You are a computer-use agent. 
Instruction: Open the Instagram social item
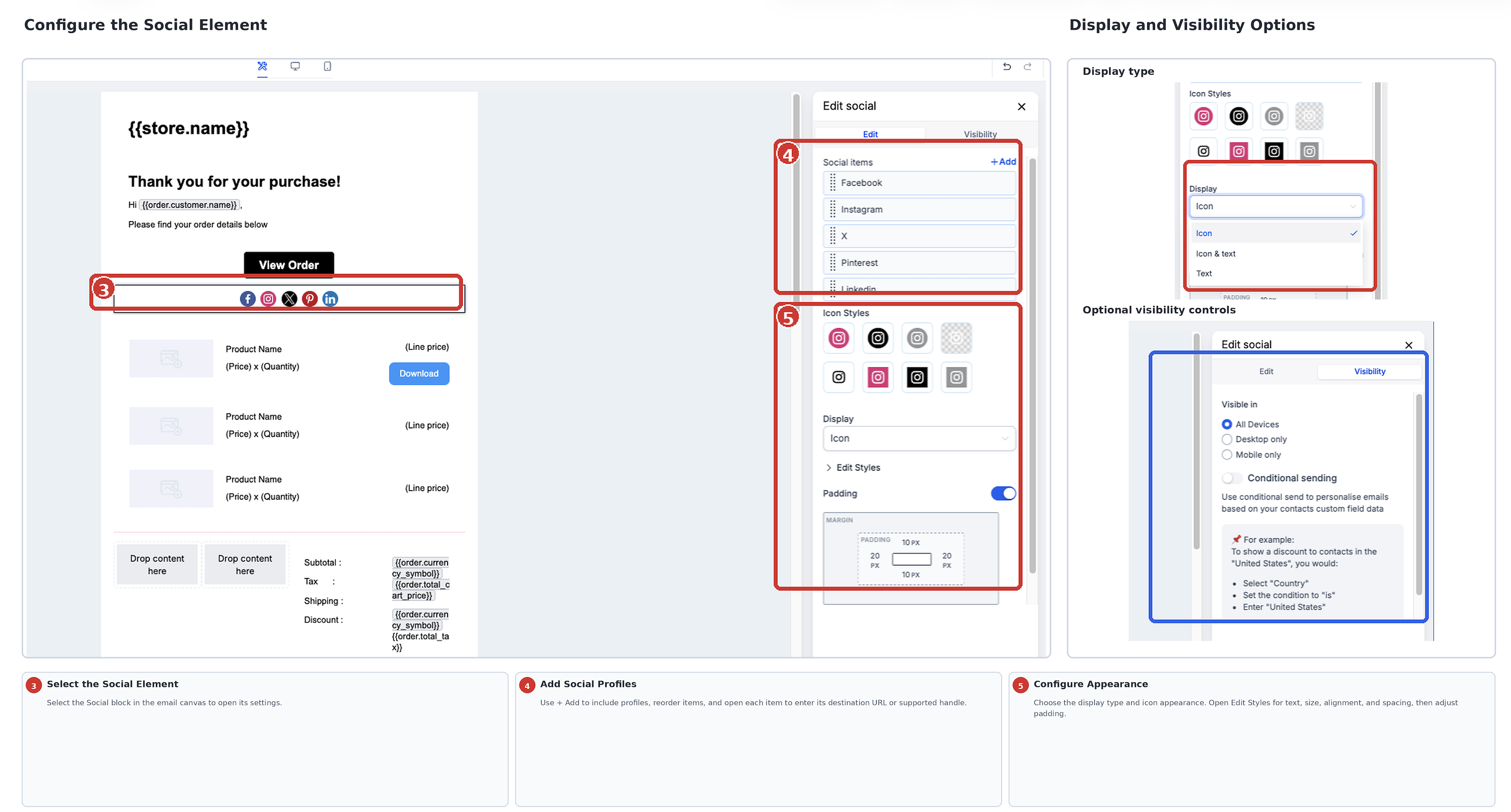[x=919, y=209]
